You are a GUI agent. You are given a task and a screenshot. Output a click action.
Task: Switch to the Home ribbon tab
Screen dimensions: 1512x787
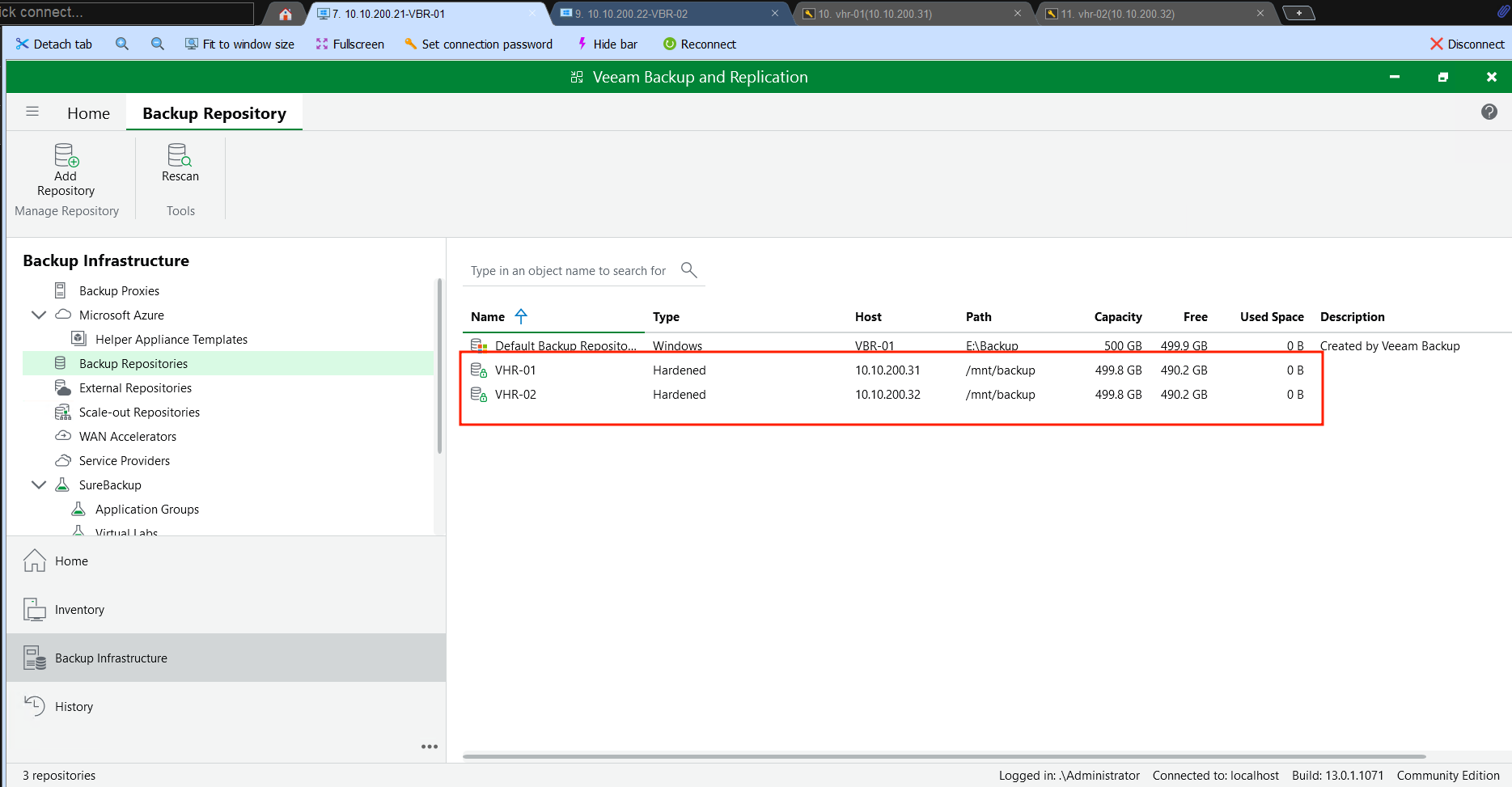[x=88, y=113]
